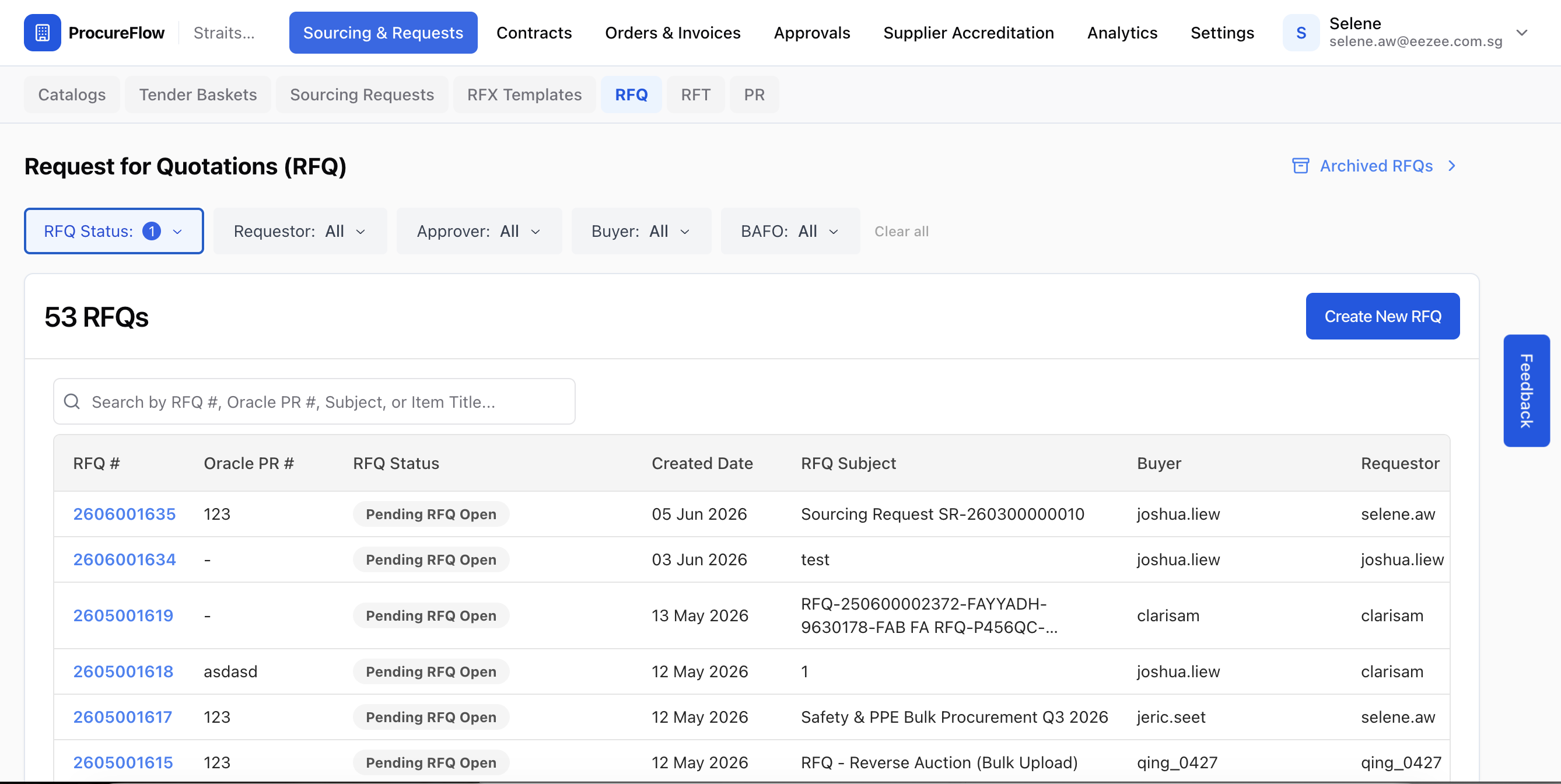
Task: Open the BAFO filter dropdown
Action: pyautogui.click(x=790, y=231)
